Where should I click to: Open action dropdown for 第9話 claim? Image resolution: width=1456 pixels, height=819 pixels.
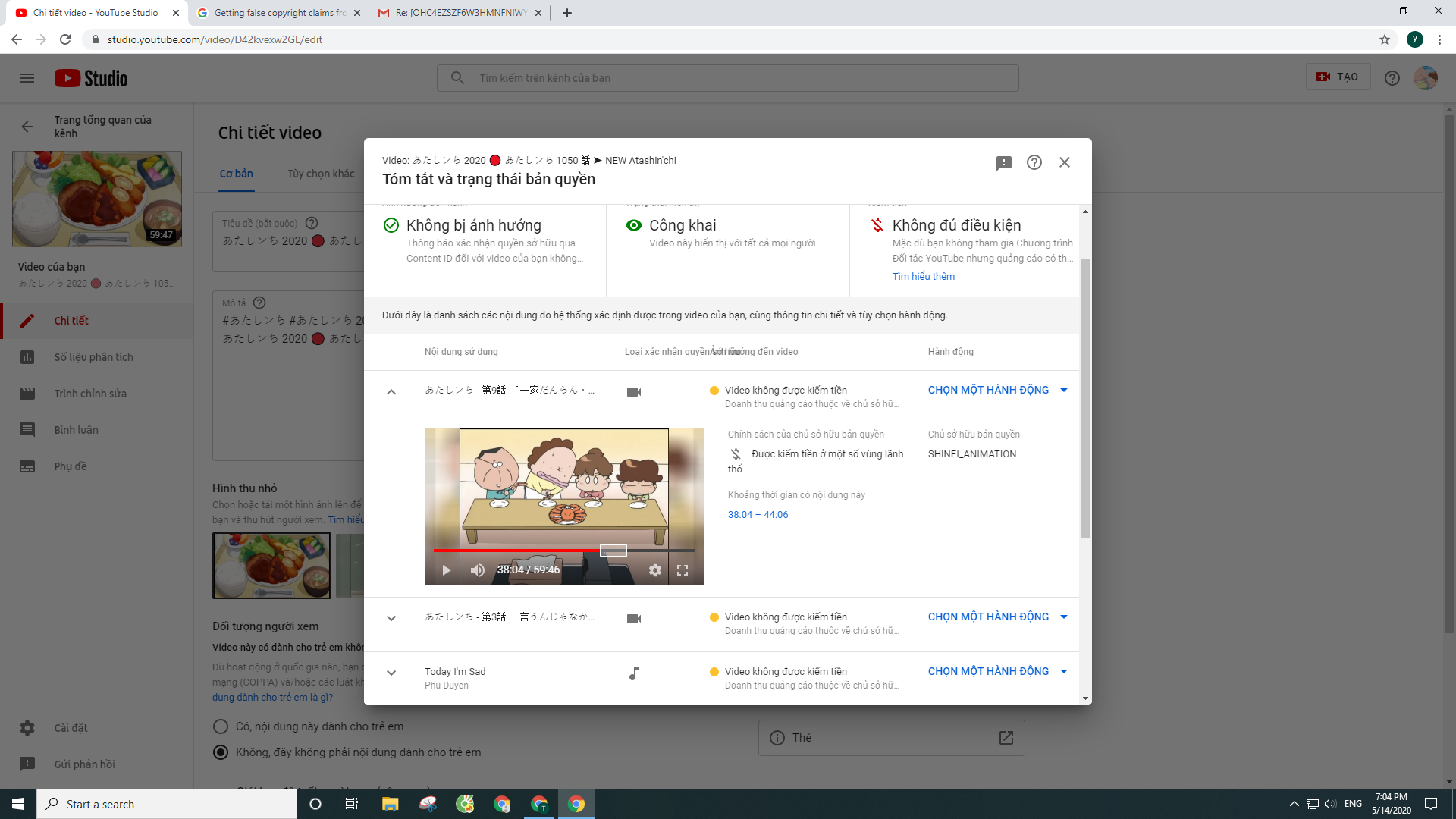click(x=997, y=390)
